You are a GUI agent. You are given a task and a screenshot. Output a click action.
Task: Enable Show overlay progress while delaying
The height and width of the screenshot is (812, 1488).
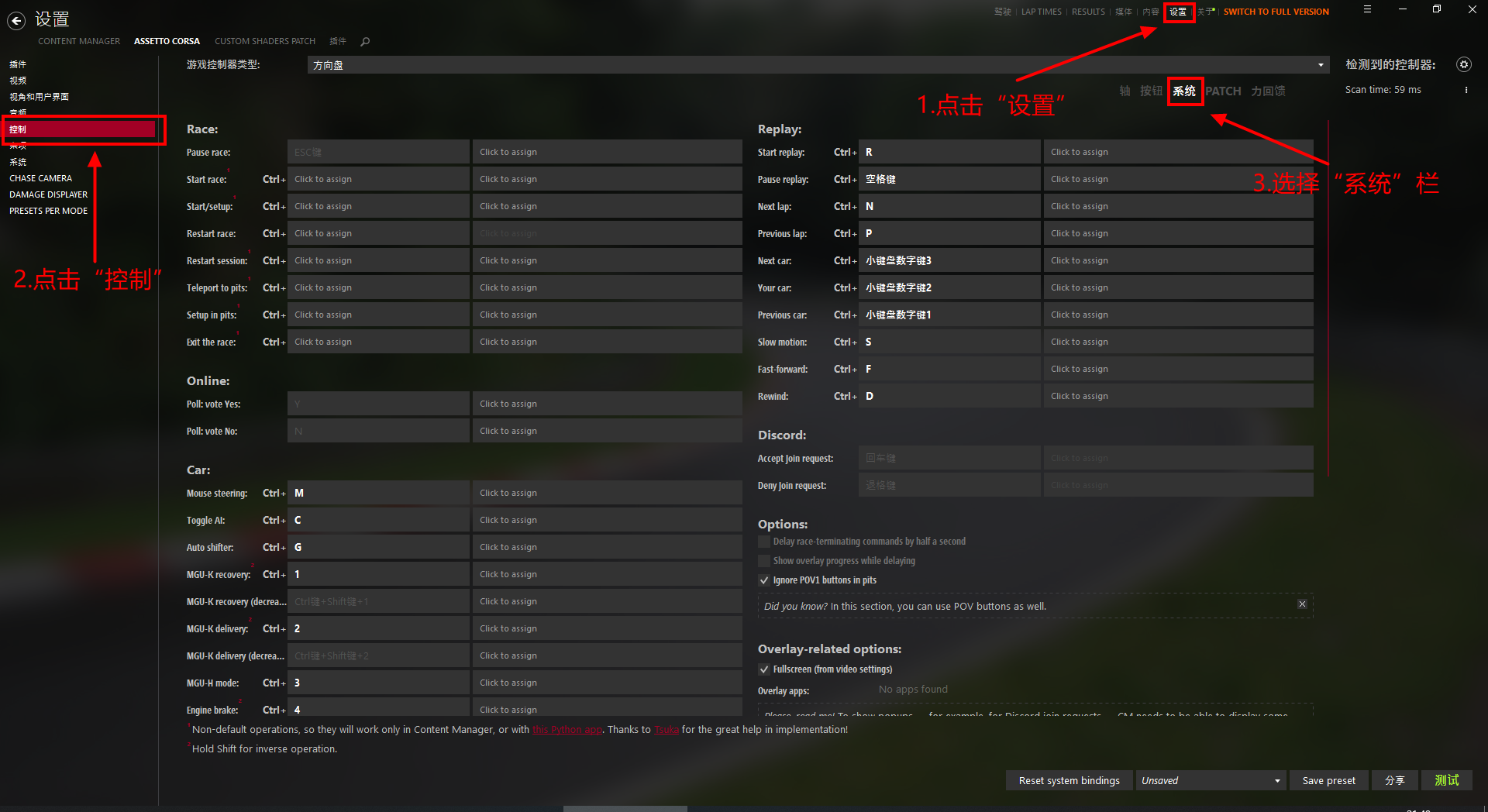[x=764, y=561]
